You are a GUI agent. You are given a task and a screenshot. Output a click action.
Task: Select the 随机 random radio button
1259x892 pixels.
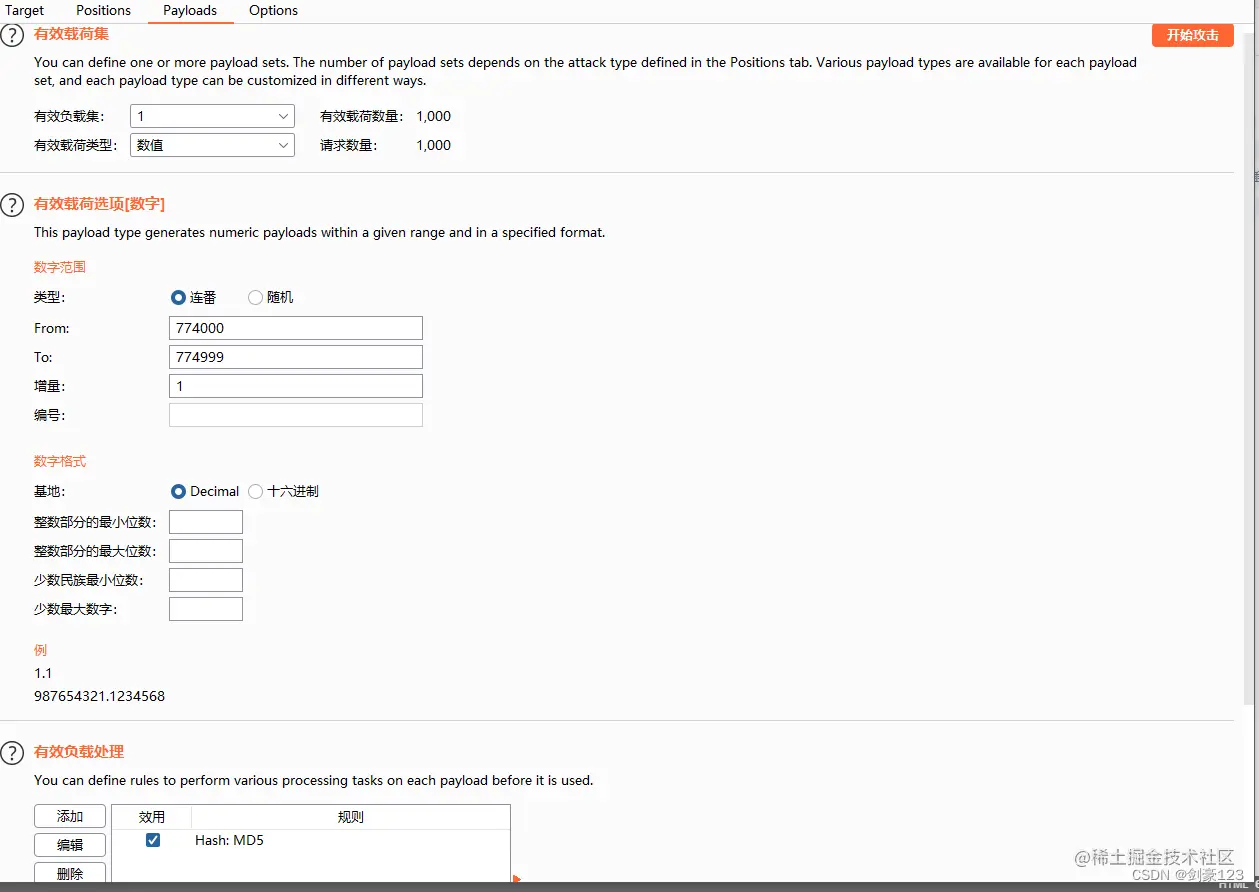click(x=255, y=297)
